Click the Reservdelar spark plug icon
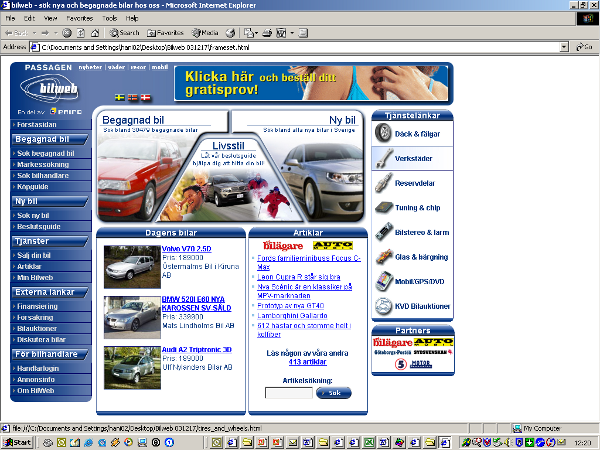This screenshot has height=450, width=600. [383, 183]
